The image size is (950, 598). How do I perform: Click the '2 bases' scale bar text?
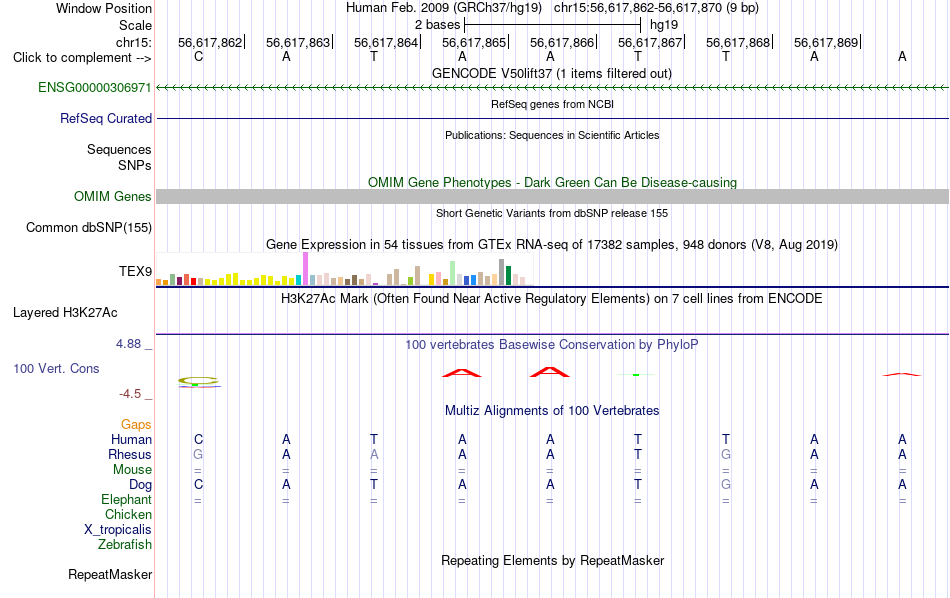point(437,25)
